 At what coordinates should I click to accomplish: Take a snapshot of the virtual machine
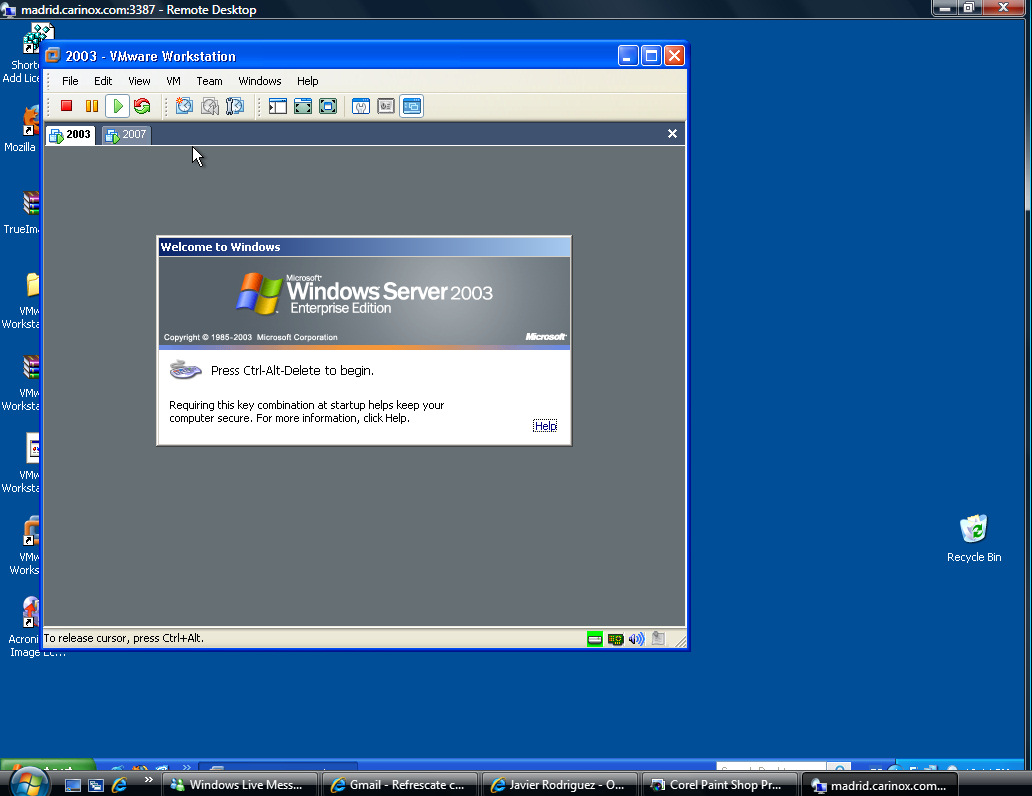click(184, 106)
